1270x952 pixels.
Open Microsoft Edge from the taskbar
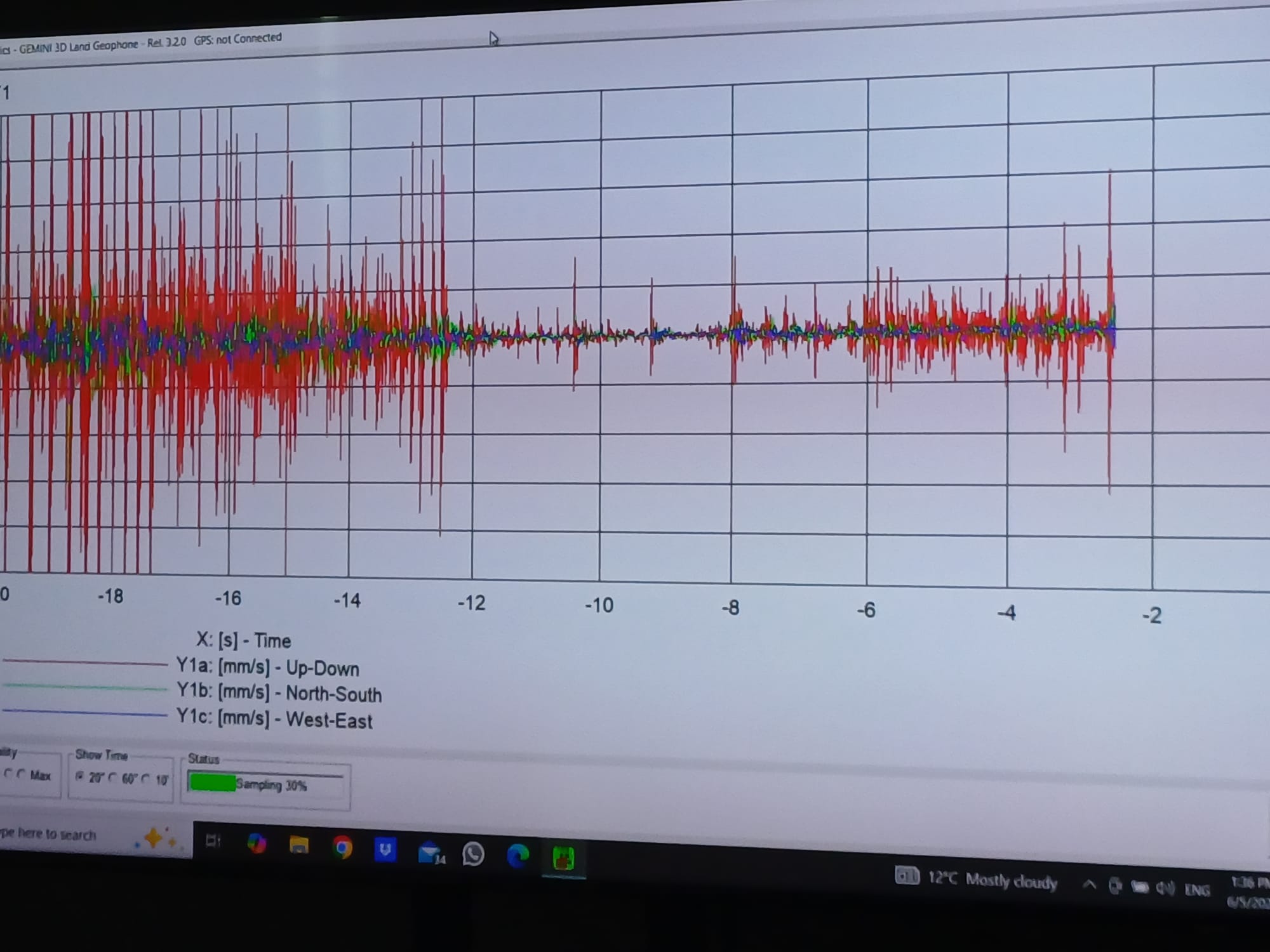[x=518, y=856]
